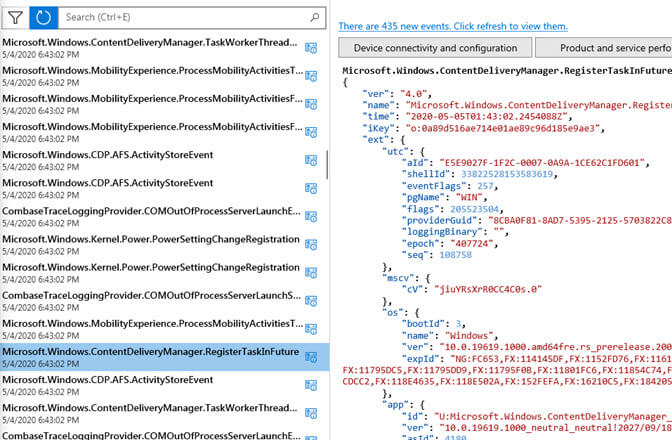Click the shellId value 33822528153583619
672x440 pixels.
click(507, 174)
